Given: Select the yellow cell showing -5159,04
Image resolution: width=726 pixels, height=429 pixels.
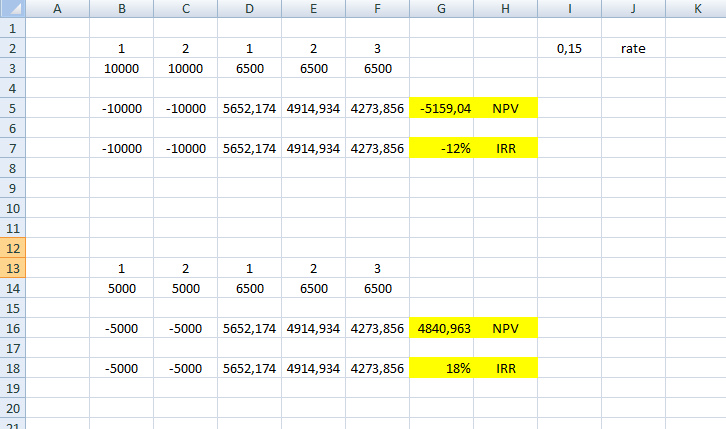Looking at the screenshot, I should [441, 108].
